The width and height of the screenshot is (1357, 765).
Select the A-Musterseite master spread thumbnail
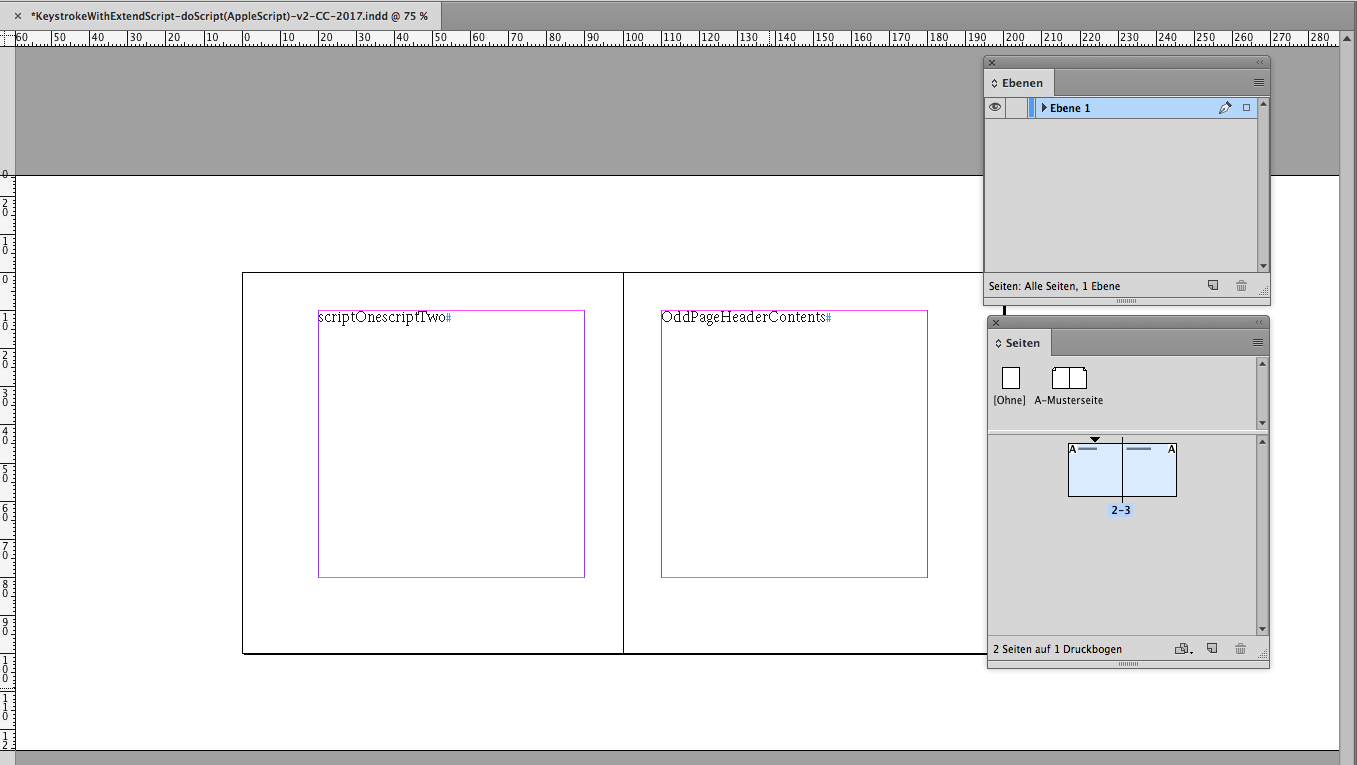(1069, 378)
